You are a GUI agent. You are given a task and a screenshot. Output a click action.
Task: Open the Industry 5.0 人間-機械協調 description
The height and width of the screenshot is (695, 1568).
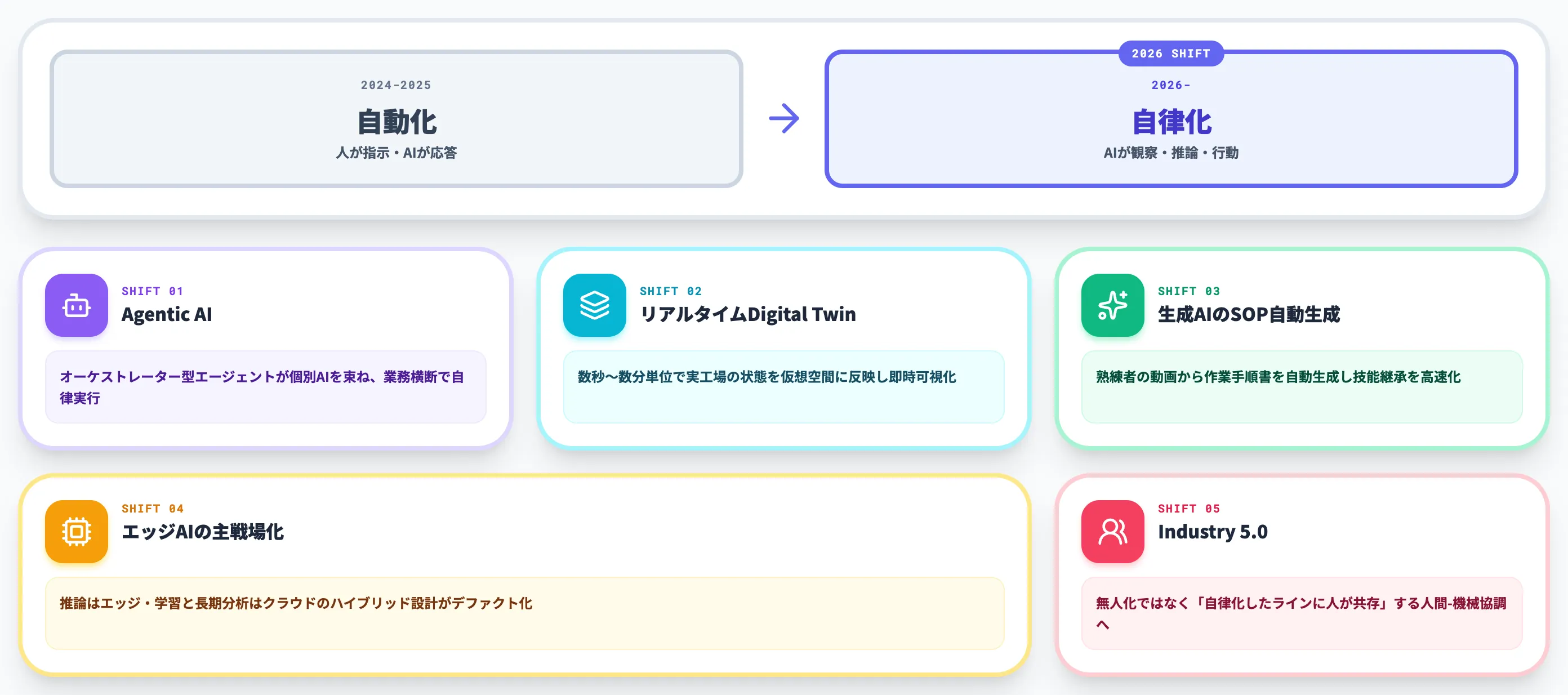tap(1302, 613)
